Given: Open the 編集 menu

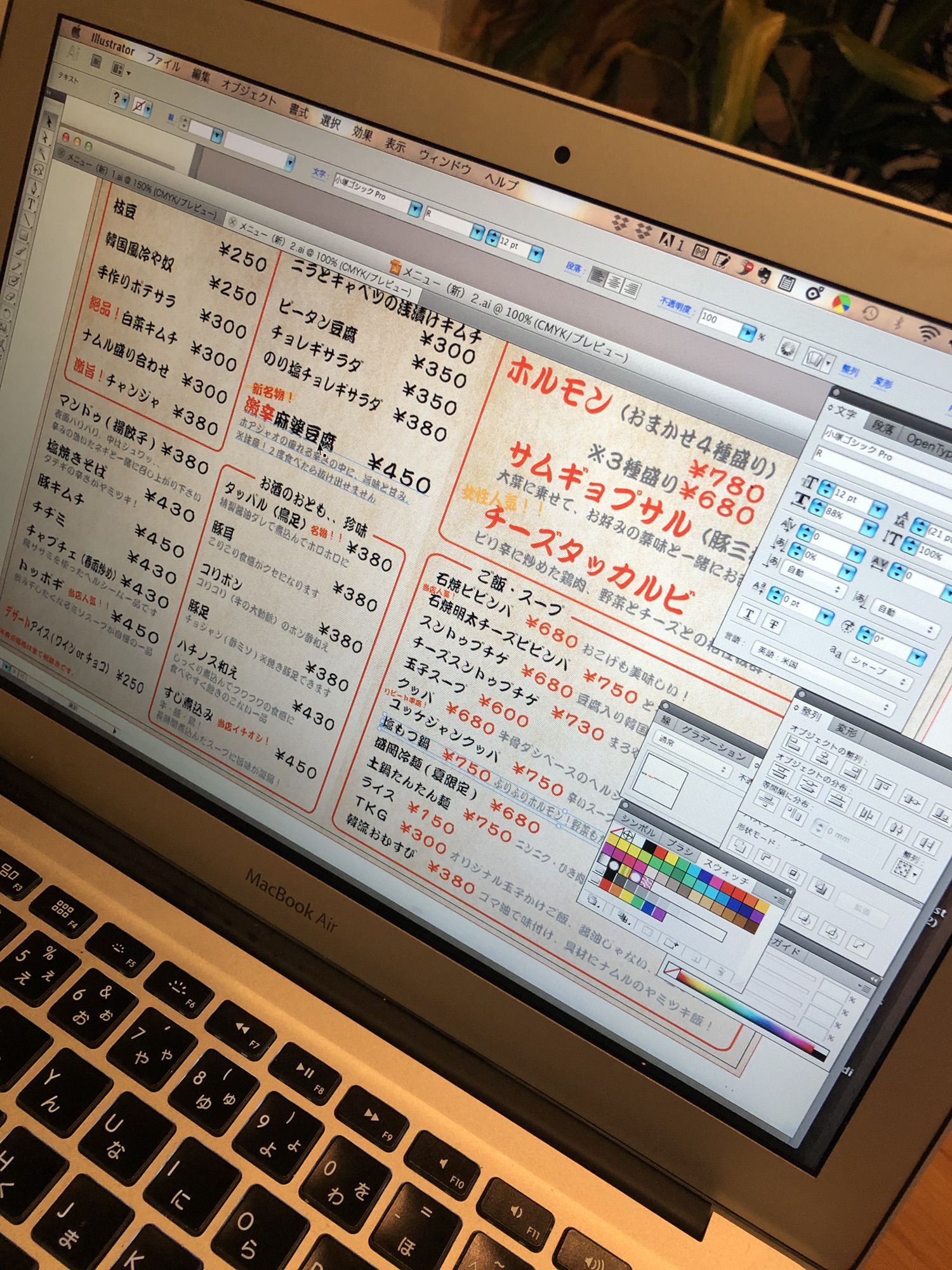Looking at the screenshot, I should pos(201,75).
